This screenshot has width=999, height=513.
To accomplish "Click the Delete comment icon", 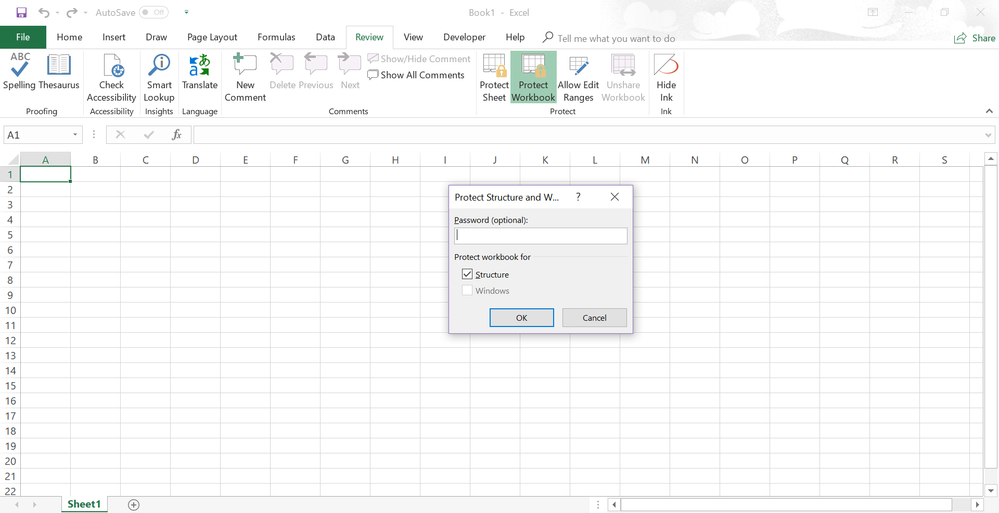I will (x=282, y=72).
